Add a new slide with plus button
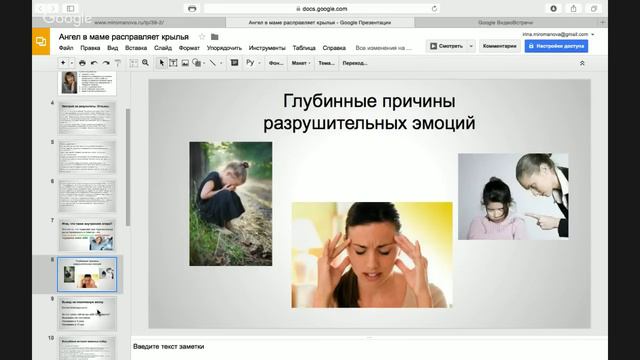640x360 pixels. 63,63
